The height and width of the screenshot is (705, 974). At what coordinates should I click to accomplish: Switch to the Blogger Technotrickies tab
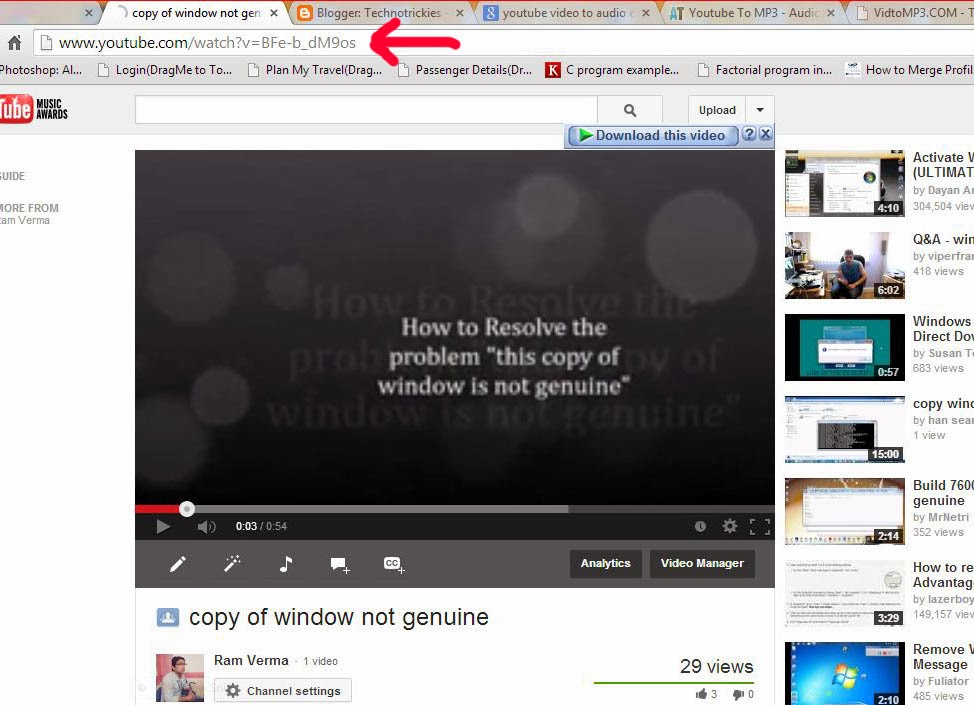(375, 14)
